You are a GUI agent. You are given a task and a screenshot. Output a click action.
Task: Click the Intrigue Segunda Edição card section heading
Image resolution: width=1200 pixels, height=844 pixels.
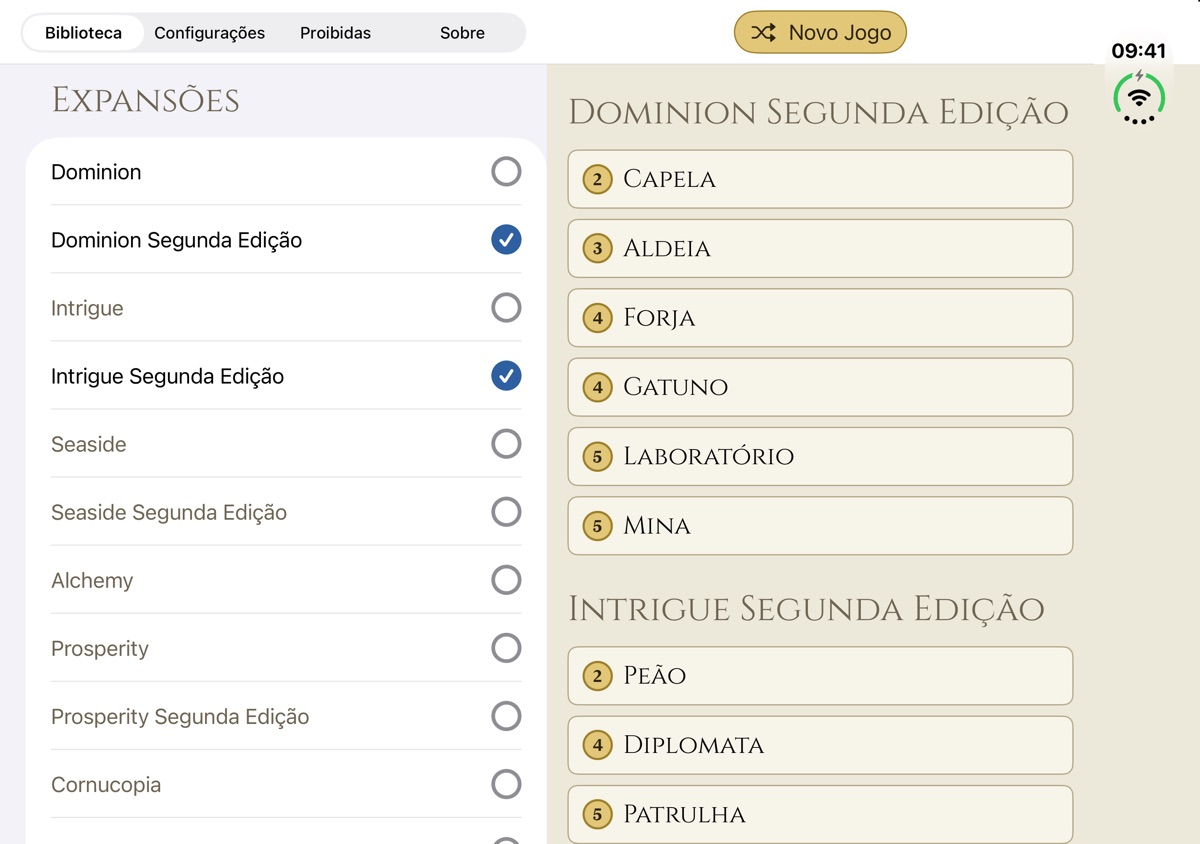tap(806, 608)
